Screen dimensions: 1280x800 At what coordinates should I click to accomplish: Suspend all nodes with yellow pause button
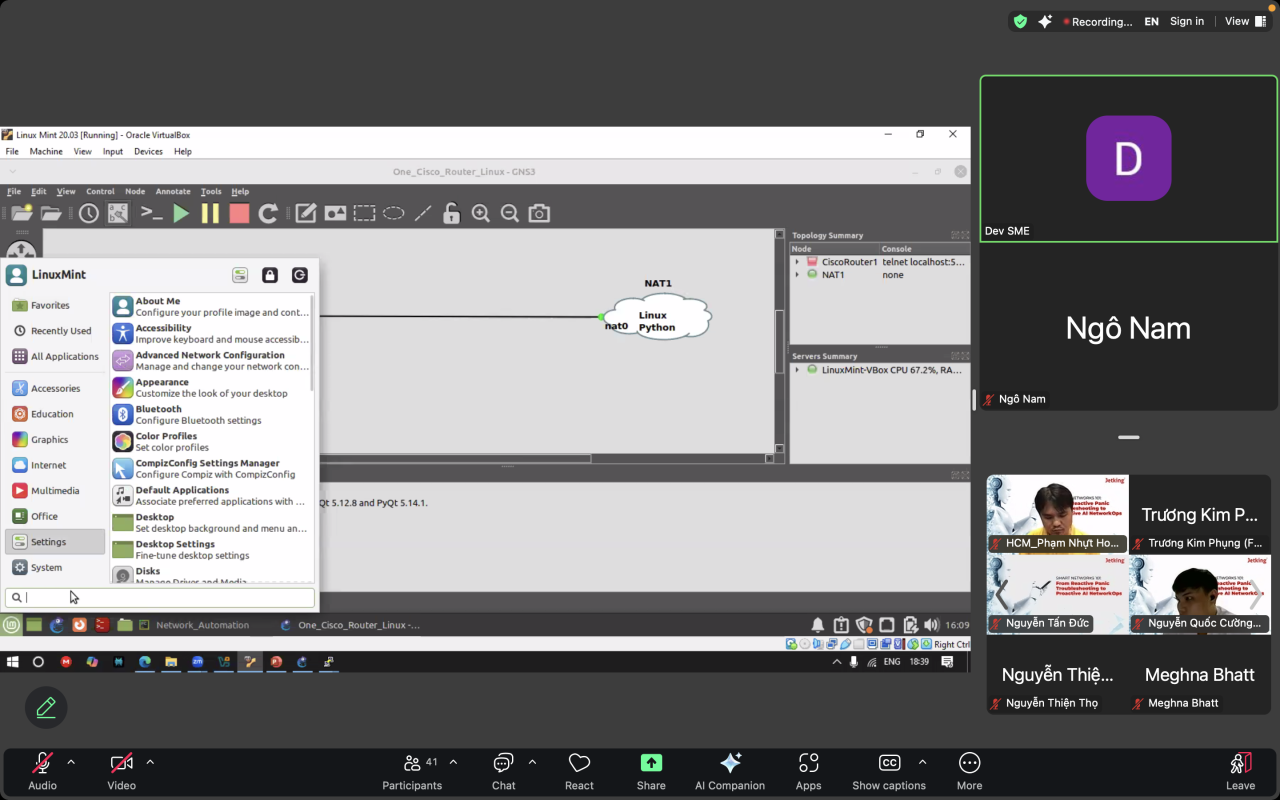click(x=210, y=213)
